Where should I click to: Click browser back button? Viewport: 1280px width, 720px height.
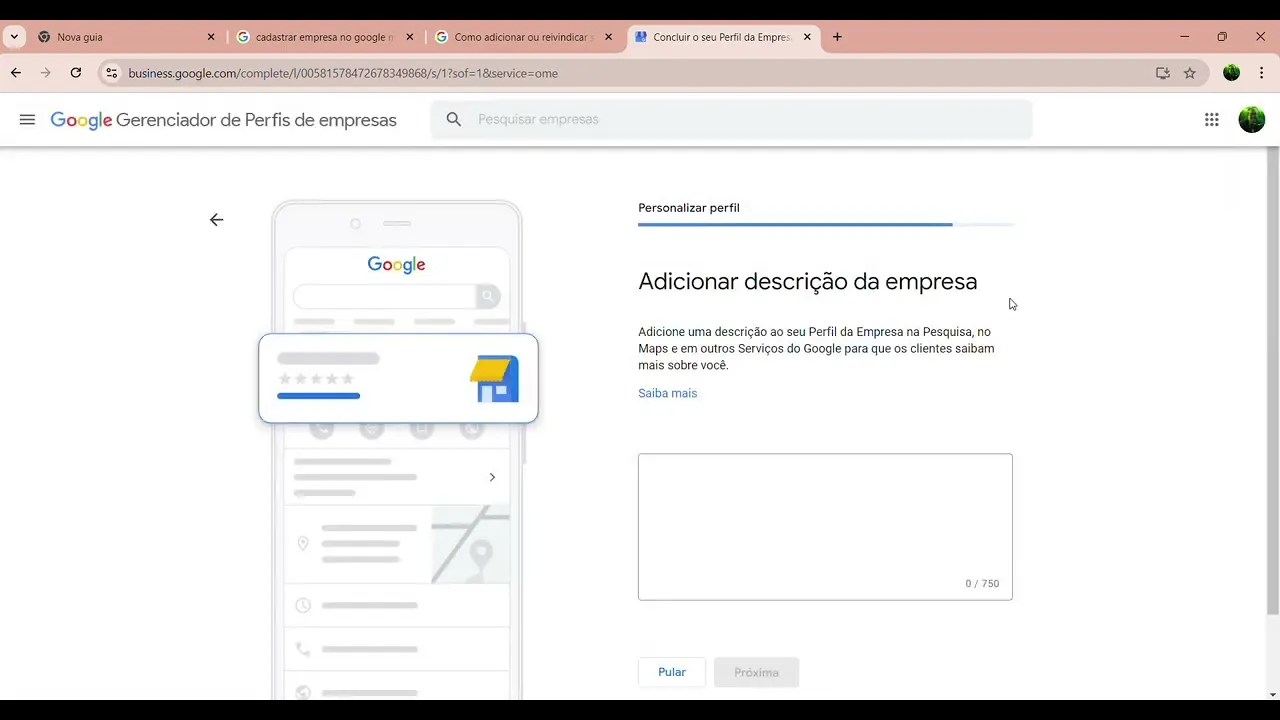[16, 73]
